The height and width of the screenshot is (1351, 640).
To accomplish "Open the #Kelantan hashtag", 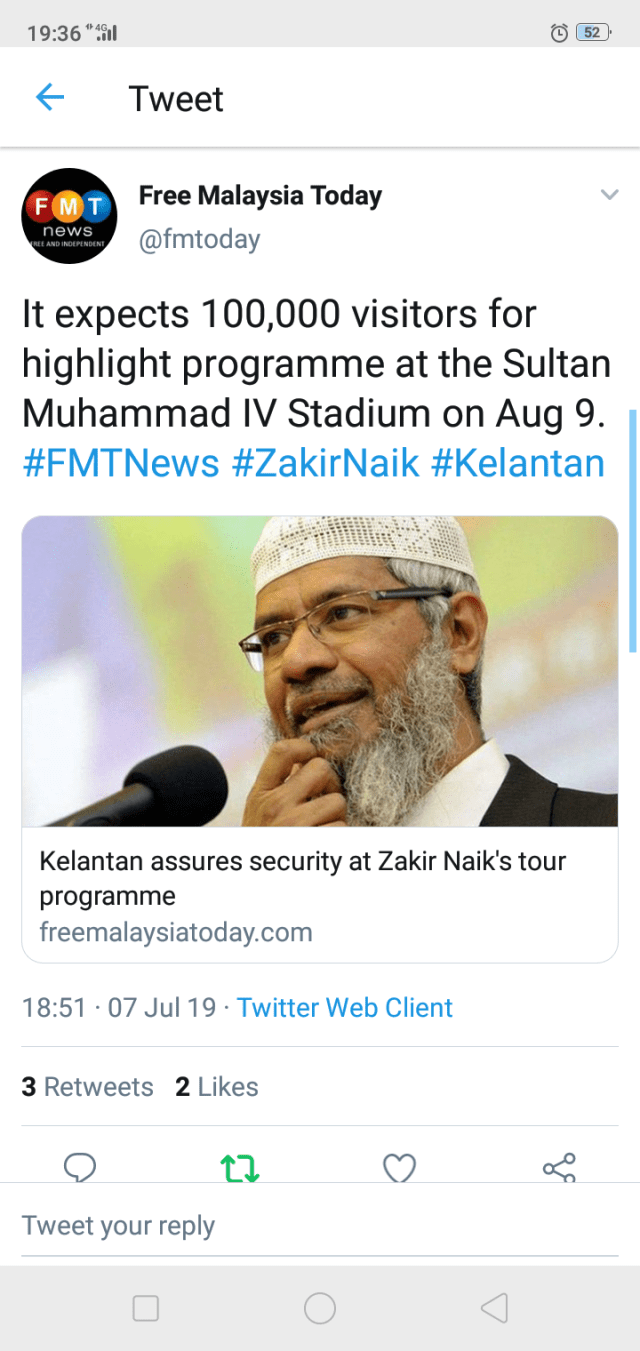I will pos(517,463).
